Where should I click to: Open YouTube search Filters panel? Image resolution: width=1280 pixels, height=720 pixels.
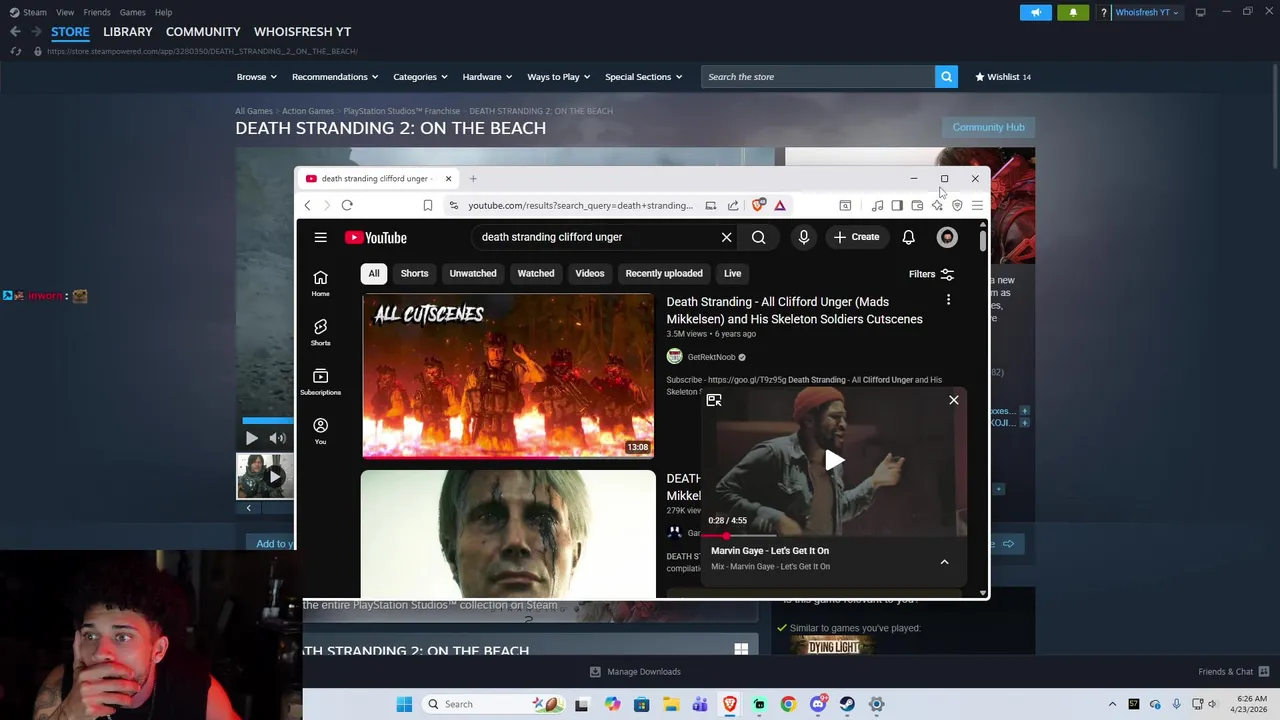tap(931, 274)
